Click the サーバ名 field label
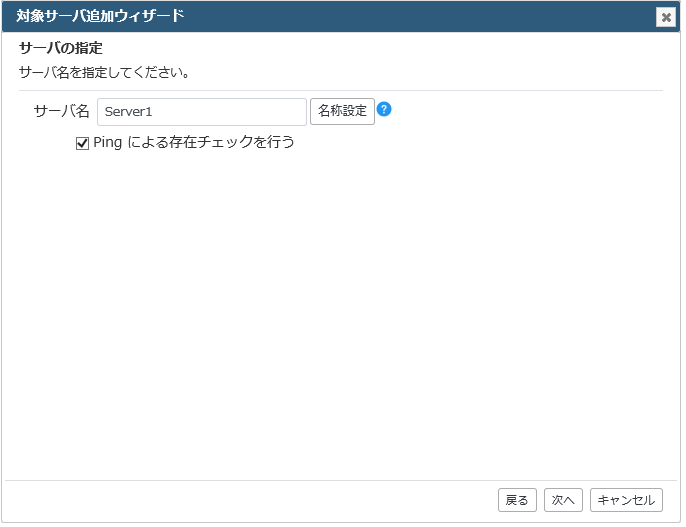 pyautogui.click(x=62, y=111)
